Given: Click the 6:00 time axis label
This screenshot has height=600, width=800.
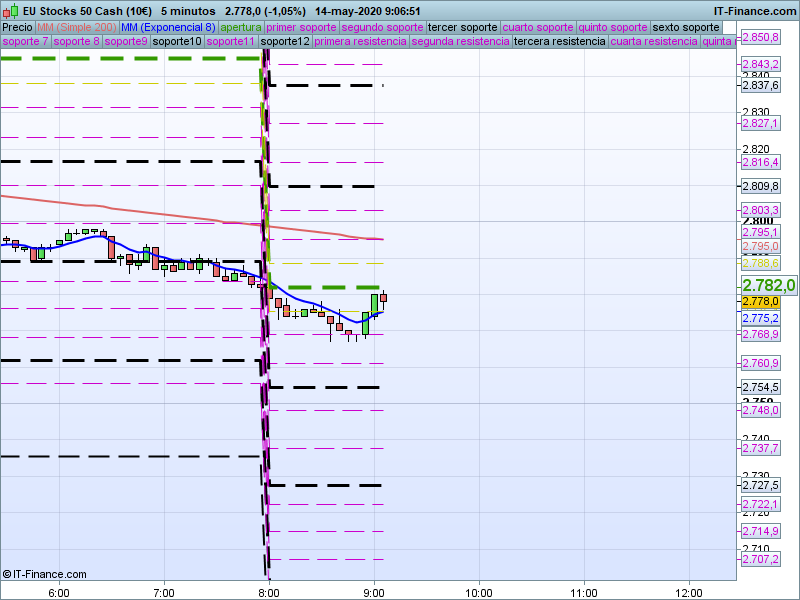Looking at the screenshot, I should 59,593.
